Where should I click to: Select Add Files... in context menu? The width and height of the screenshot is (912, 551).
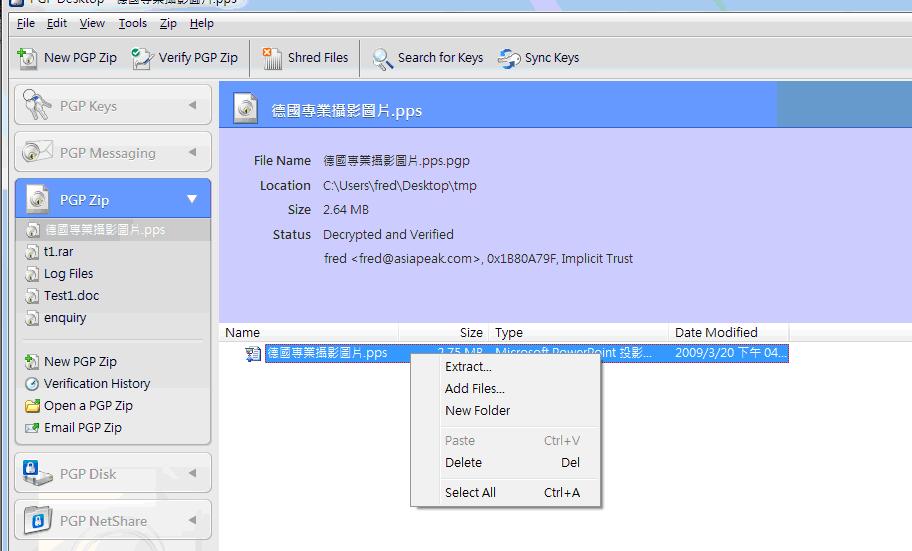[x=474, y=389]
